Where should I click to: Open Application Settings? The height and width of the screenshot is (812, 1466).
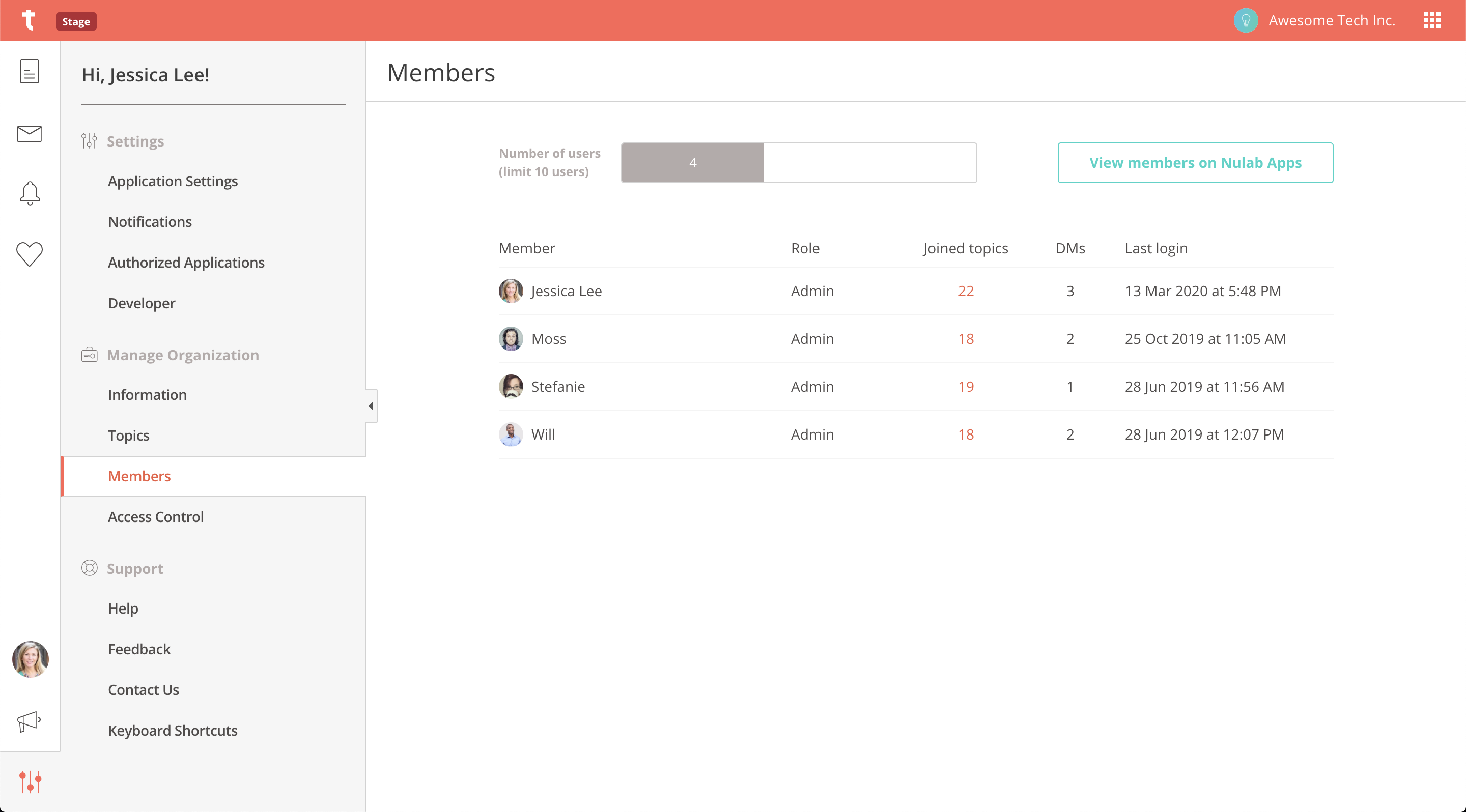point(173,181)
